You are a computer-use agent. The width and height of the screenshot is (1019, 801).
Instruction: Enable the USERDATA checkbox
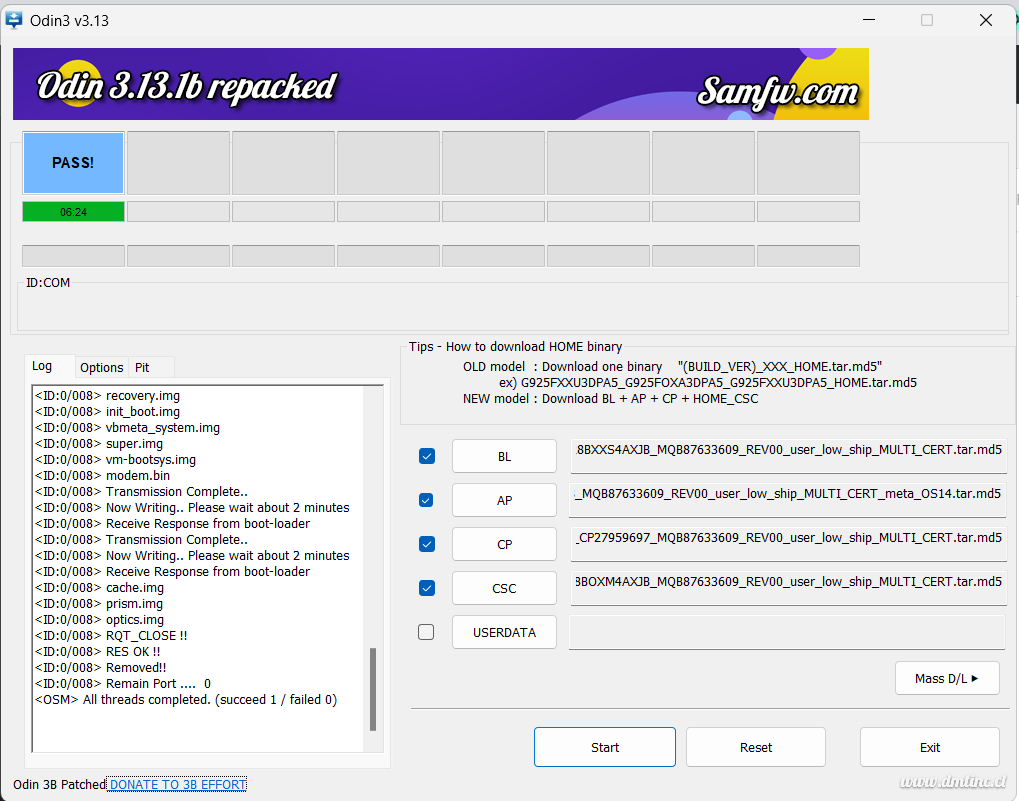[x=427, y=632]
